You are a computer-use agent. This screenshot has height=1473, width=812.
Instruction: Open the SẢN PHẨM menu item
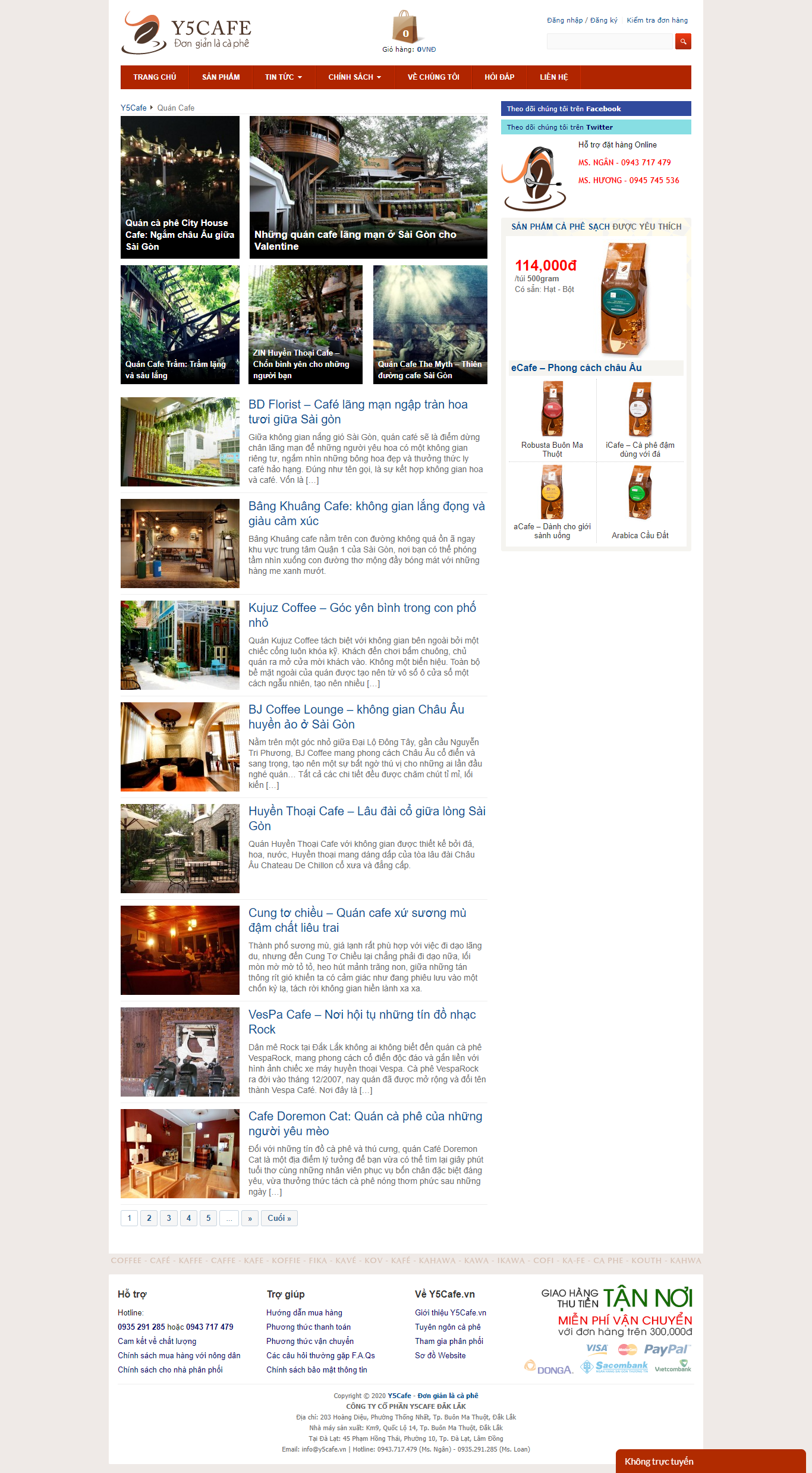[x=221, y=77]
